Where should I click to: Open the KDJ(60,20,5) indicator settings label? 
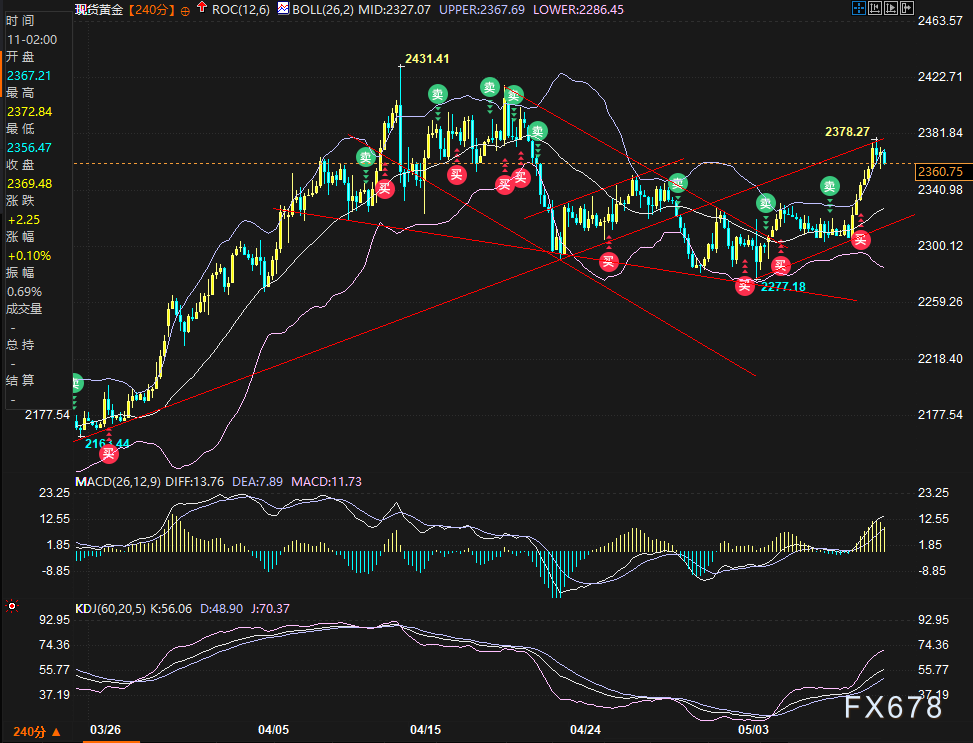112,607
